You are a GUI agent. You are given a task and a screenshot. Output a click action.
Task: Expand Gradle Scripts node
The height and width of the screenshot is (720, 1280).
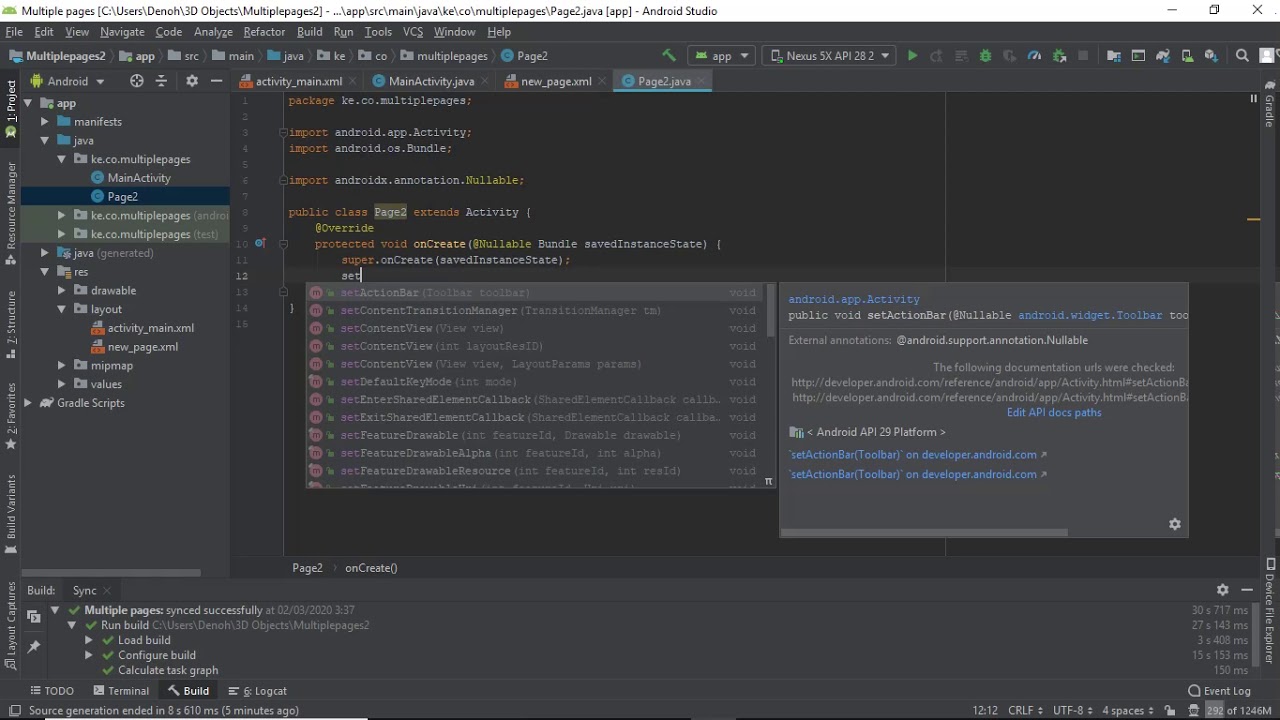[28, 403]
